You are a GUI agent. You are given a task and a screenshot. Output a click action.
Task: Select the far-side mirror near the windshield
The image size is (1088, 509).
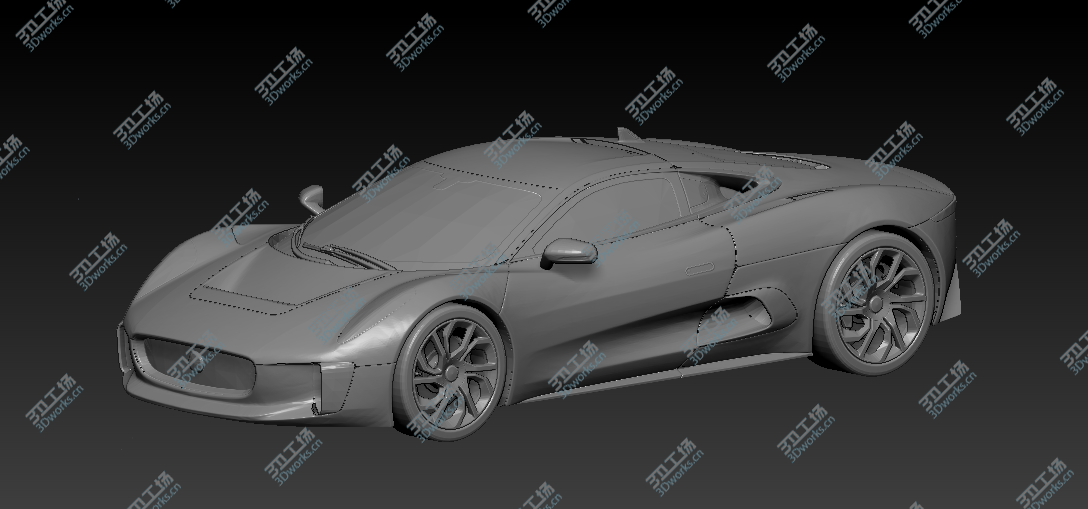[x=312, y=198]
